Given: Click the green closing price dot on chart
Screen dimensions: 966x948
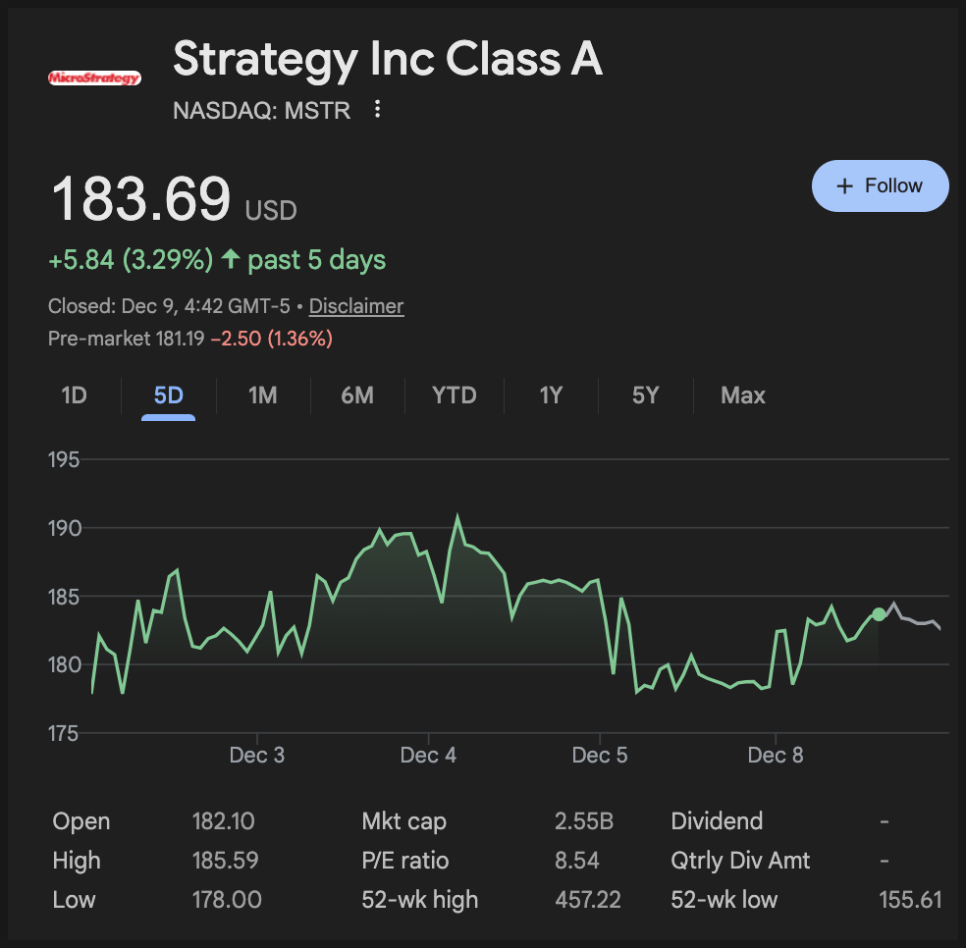Looking at the screenshot, I should tap(878, 614).
